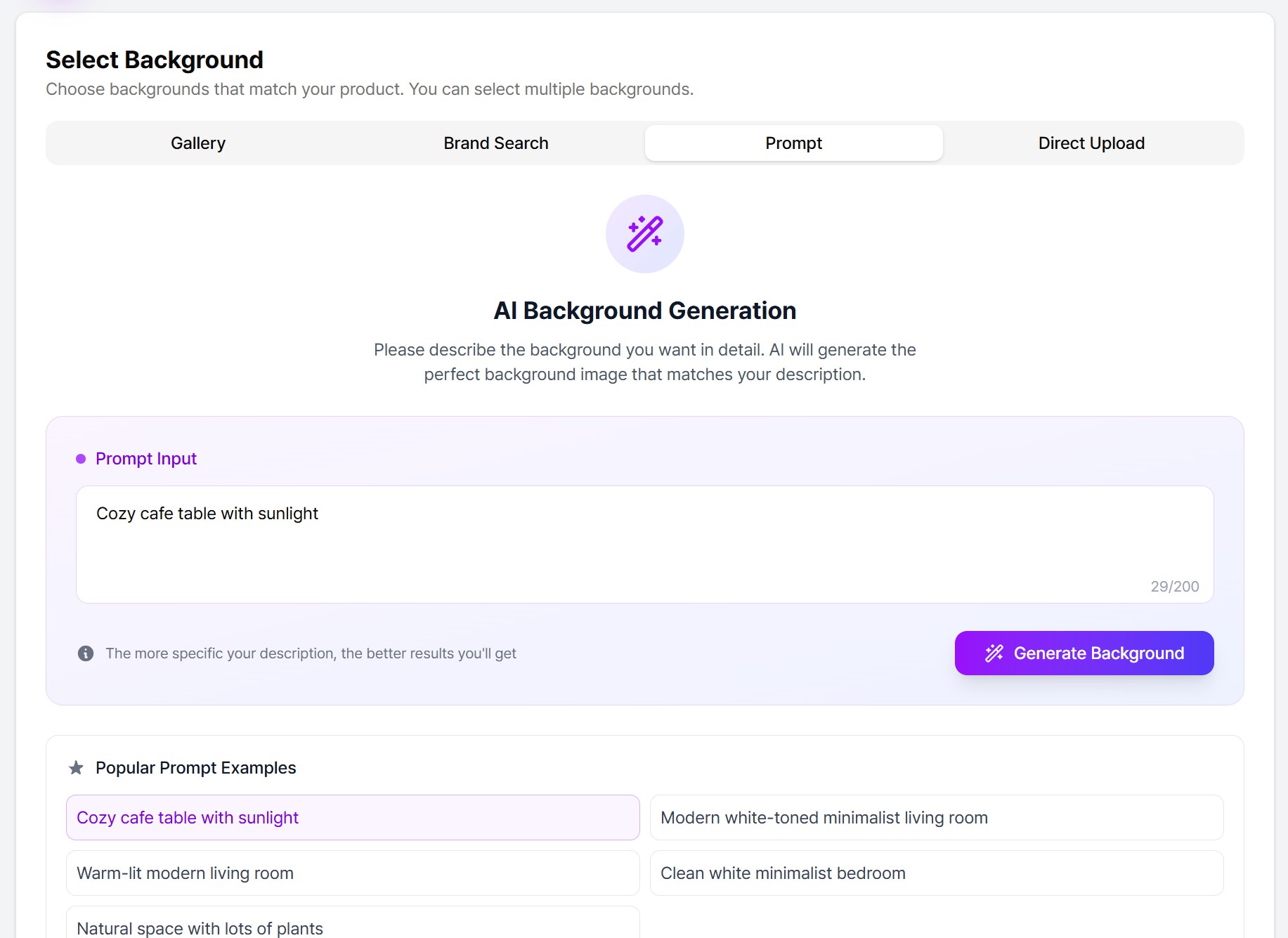This screenshot has width=1288, height=938.
Task: Switch to the Direct Upload tab
Action: click(1091, 143)
